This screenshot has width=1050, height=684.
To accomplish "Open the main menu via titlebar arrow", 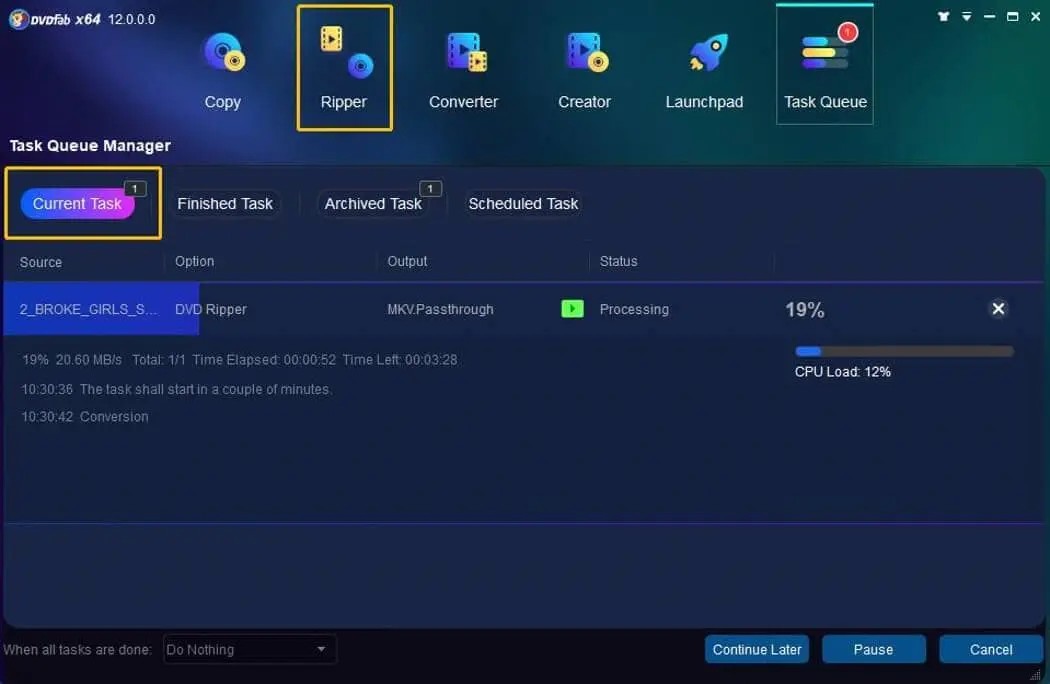I will point(964,16).
